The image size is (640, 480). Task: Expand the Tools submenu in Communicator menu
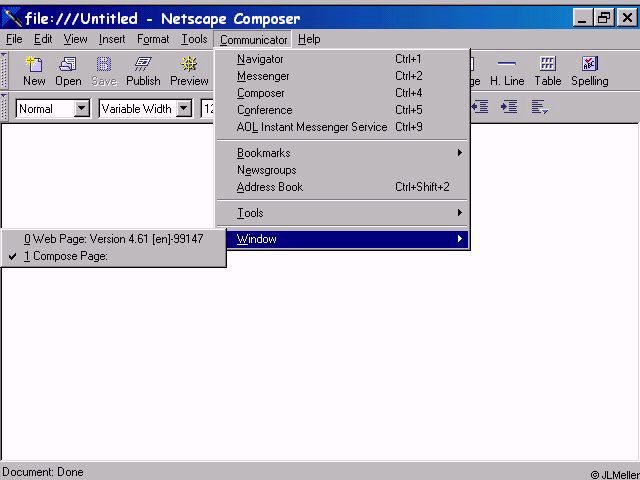tap(343, 213)
